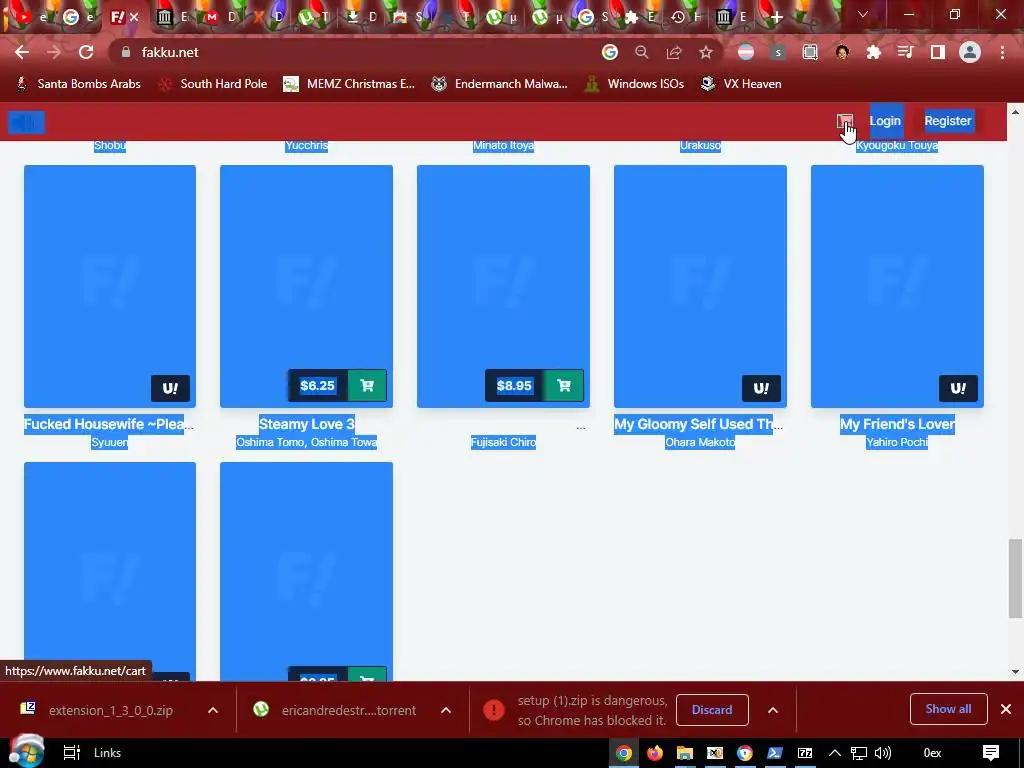Open the Windows ISOs bookmark

point(634,84)
